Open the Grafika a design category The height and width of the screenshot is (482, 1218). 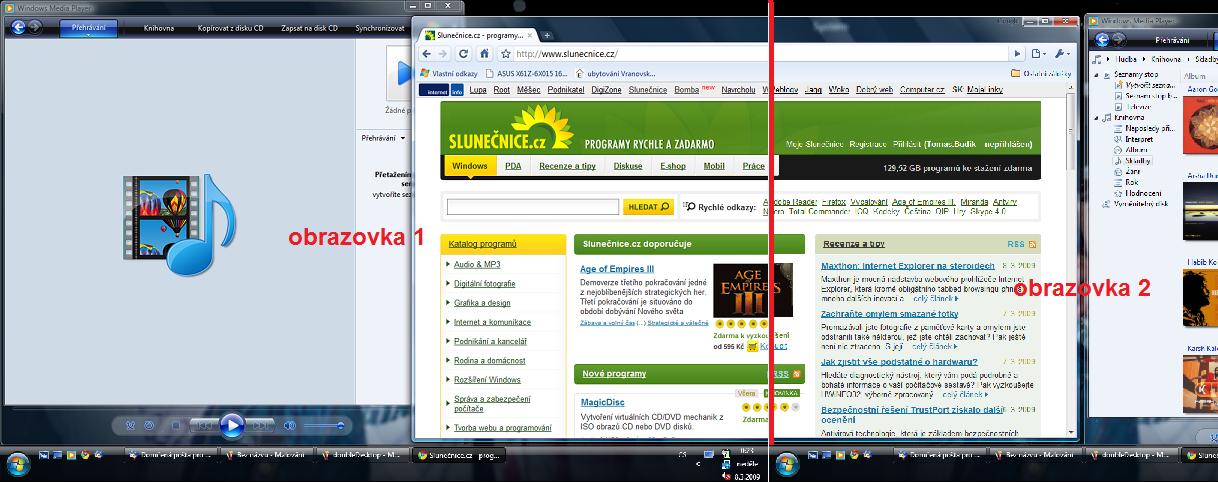pos(482,303)
